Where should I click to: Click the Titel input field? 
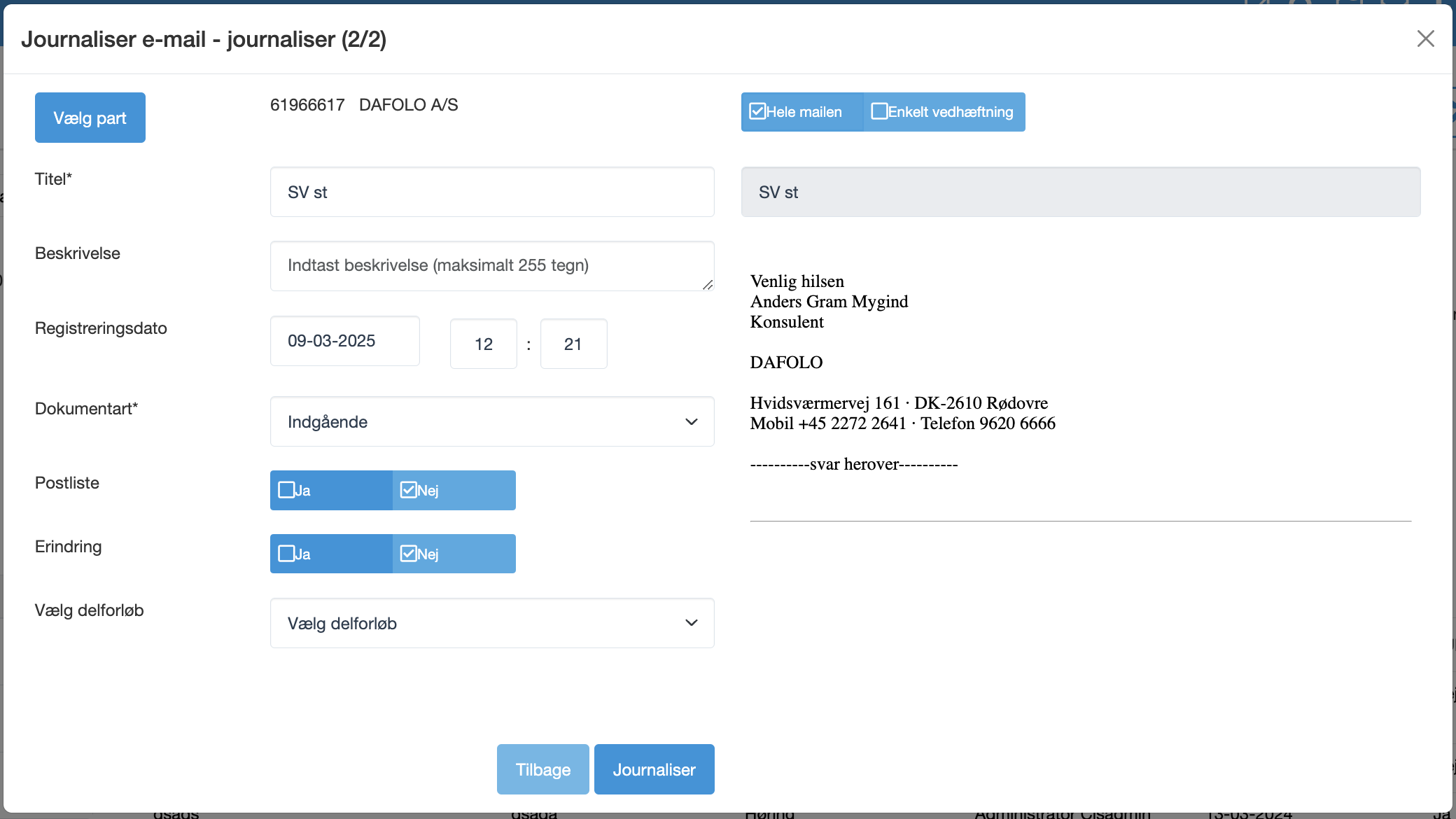pyautogui.click(x=491, y=192)
